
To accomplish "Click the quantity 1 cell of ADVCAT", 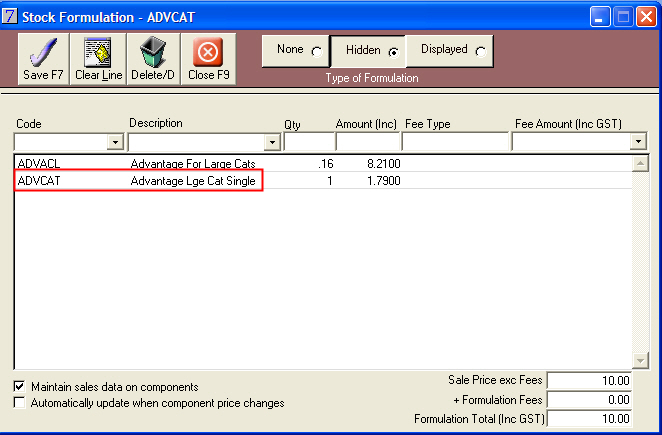I will 330,181.
